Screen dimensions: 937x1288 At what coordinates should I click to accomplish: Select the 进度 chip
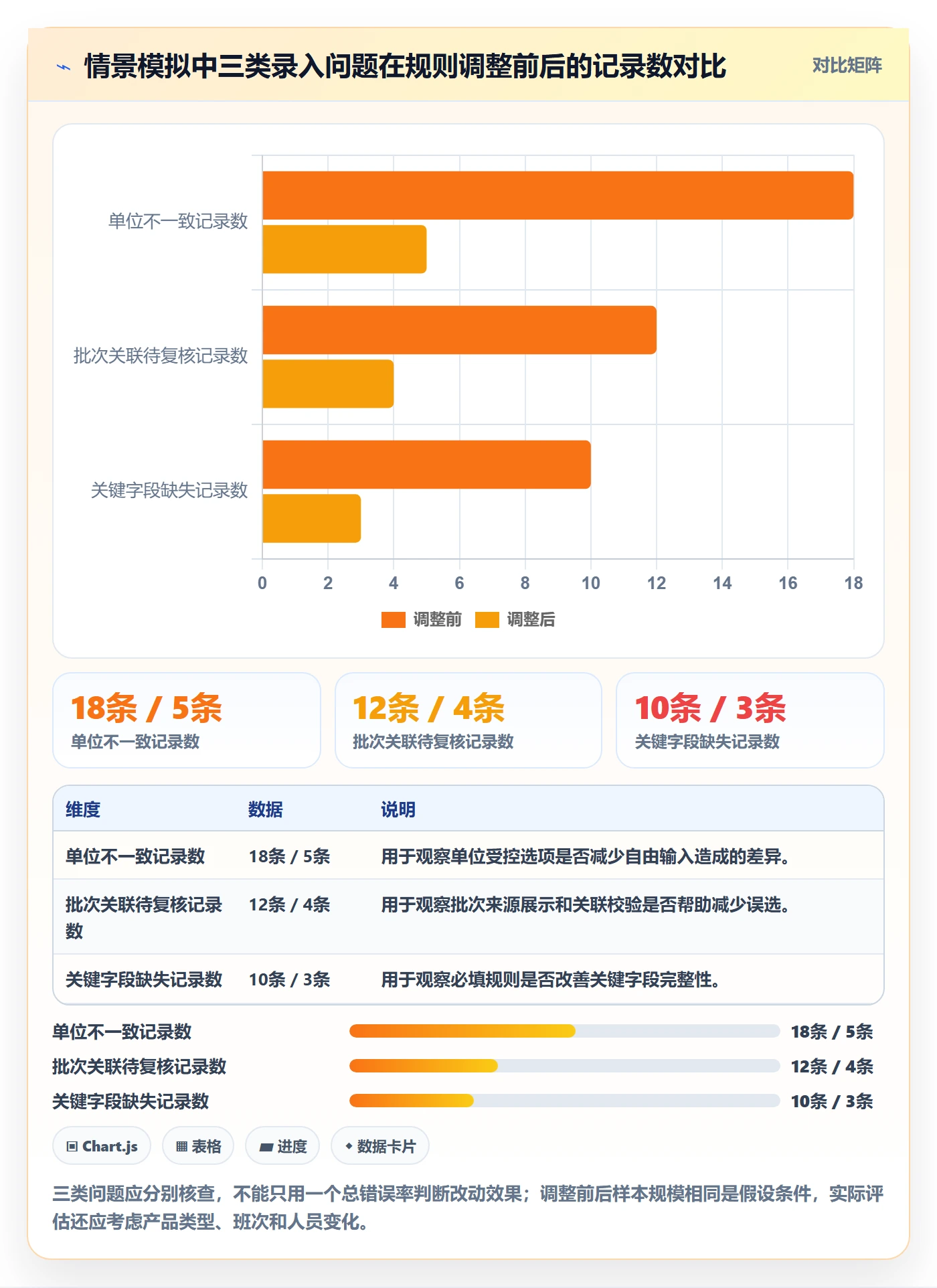point(282,1146)
